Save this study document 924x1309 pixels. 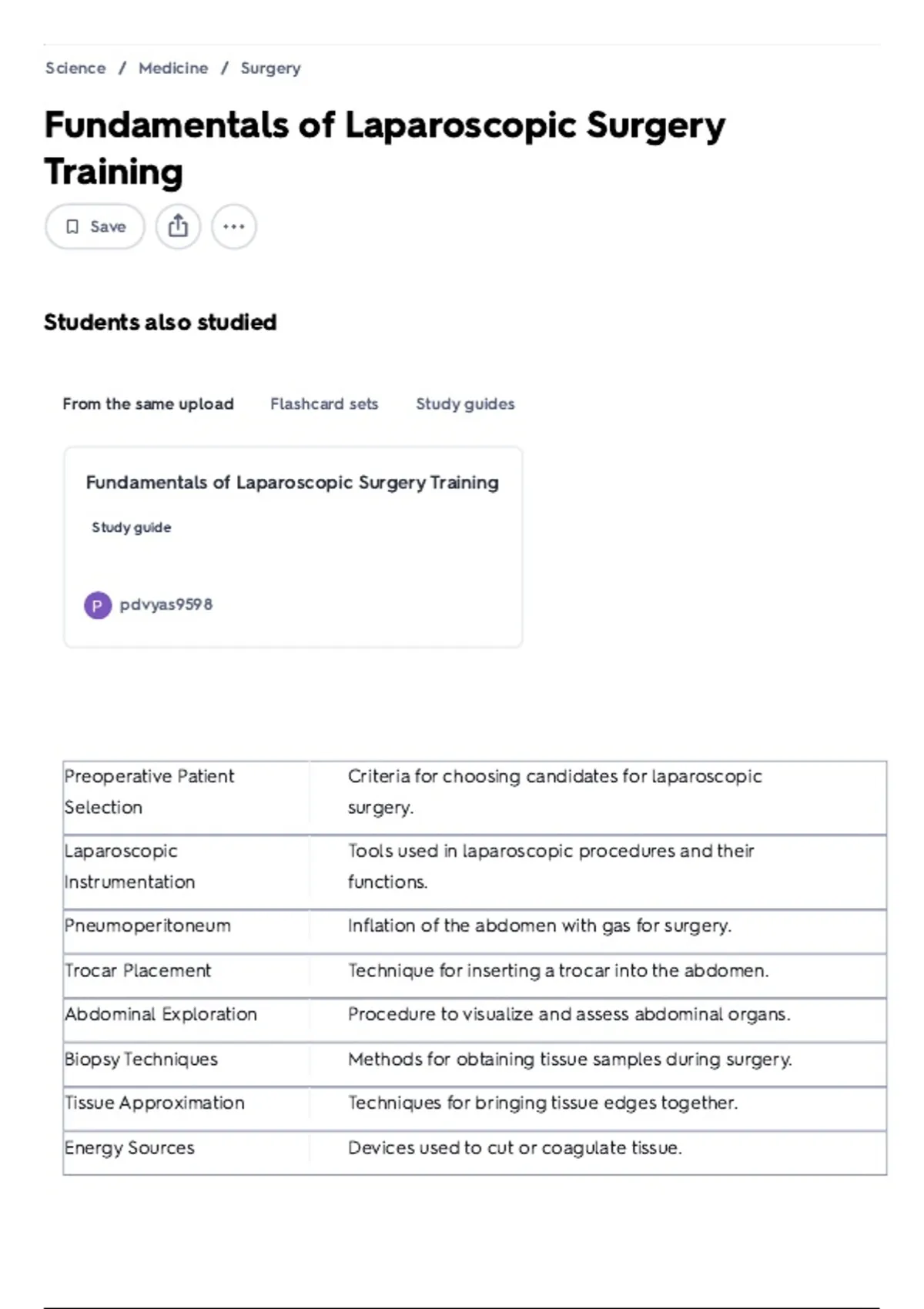click(x=94, y=226)
